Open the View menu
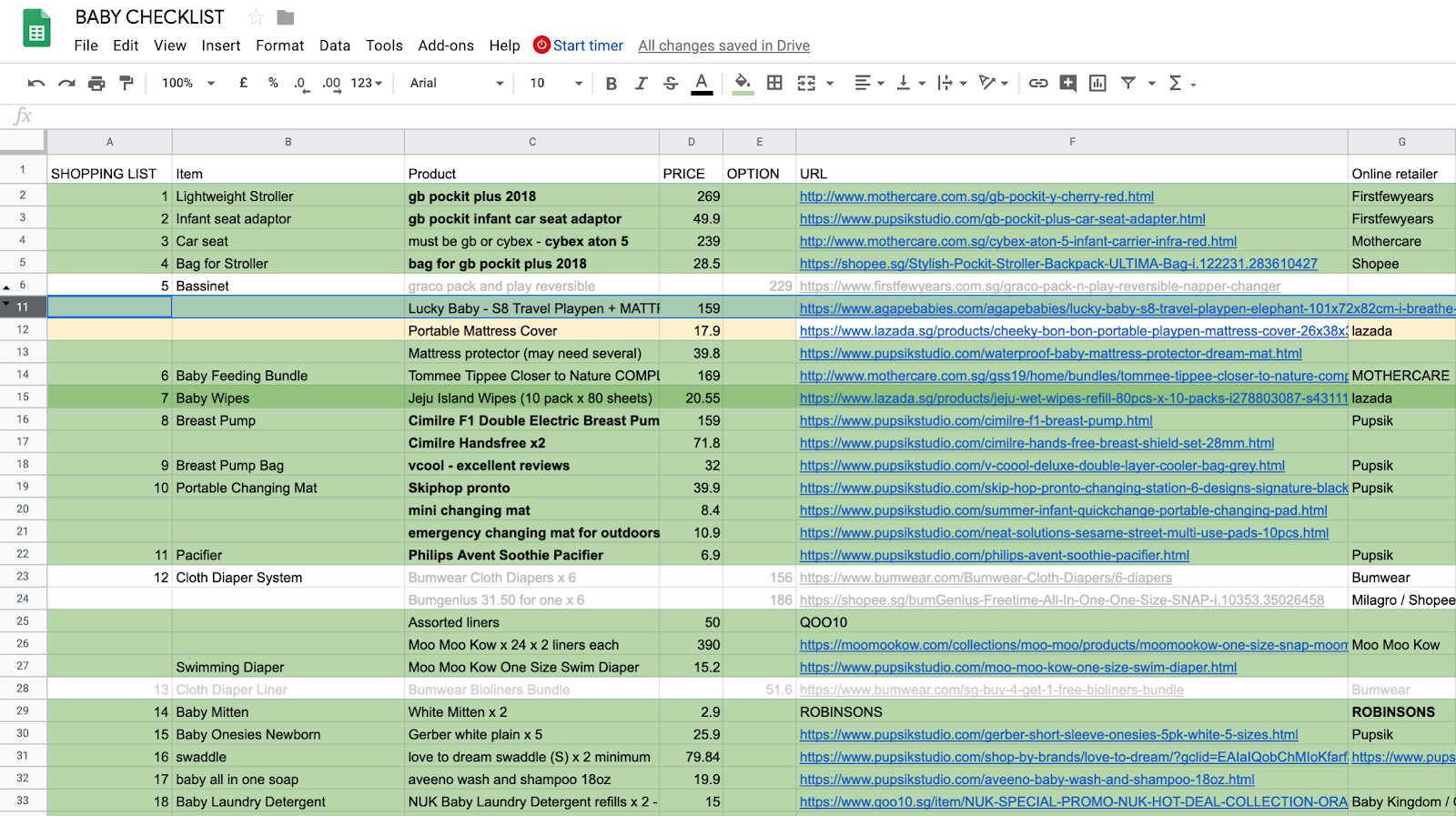Screen dimensions: 1456x816 coord(170,45)
